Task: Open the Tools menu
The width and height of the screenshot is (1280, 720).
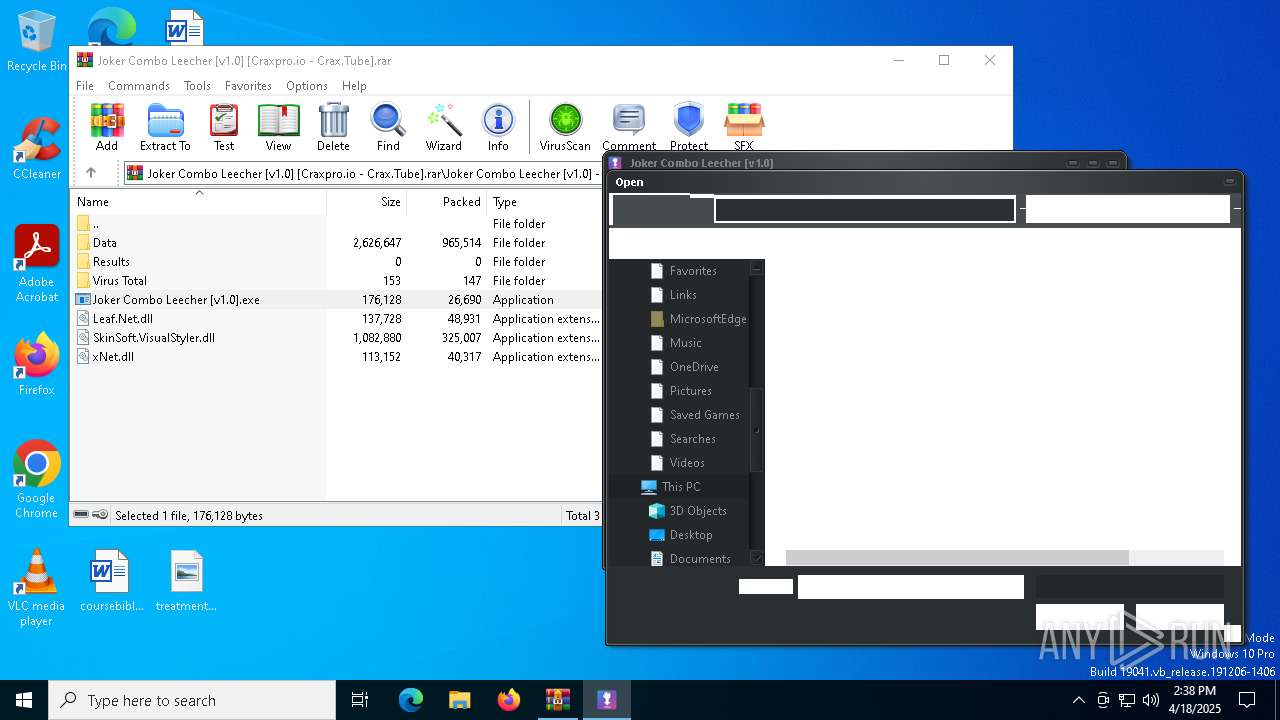Action: pos(197,86)
